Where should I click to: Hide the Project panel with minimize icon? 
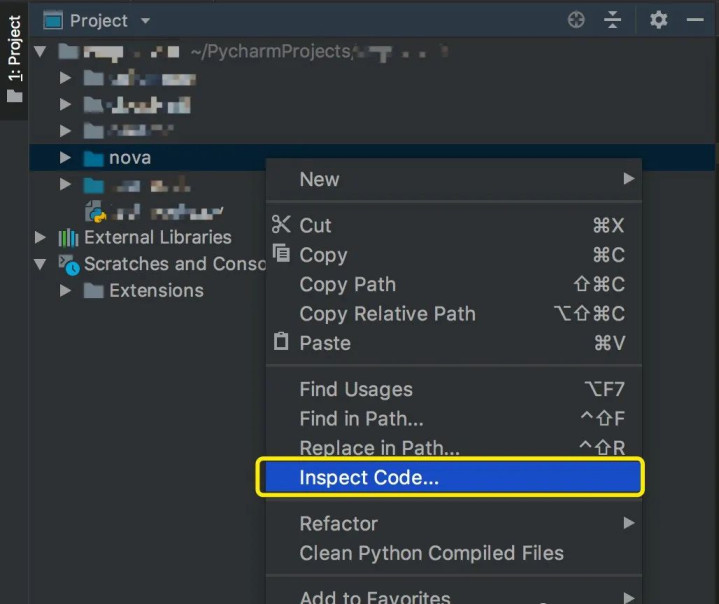[695, 20]
